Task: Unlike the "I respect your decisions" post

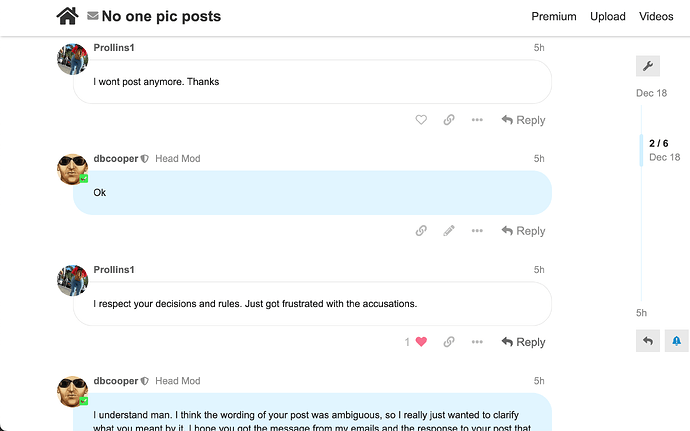Action: [x=421, y=342]
